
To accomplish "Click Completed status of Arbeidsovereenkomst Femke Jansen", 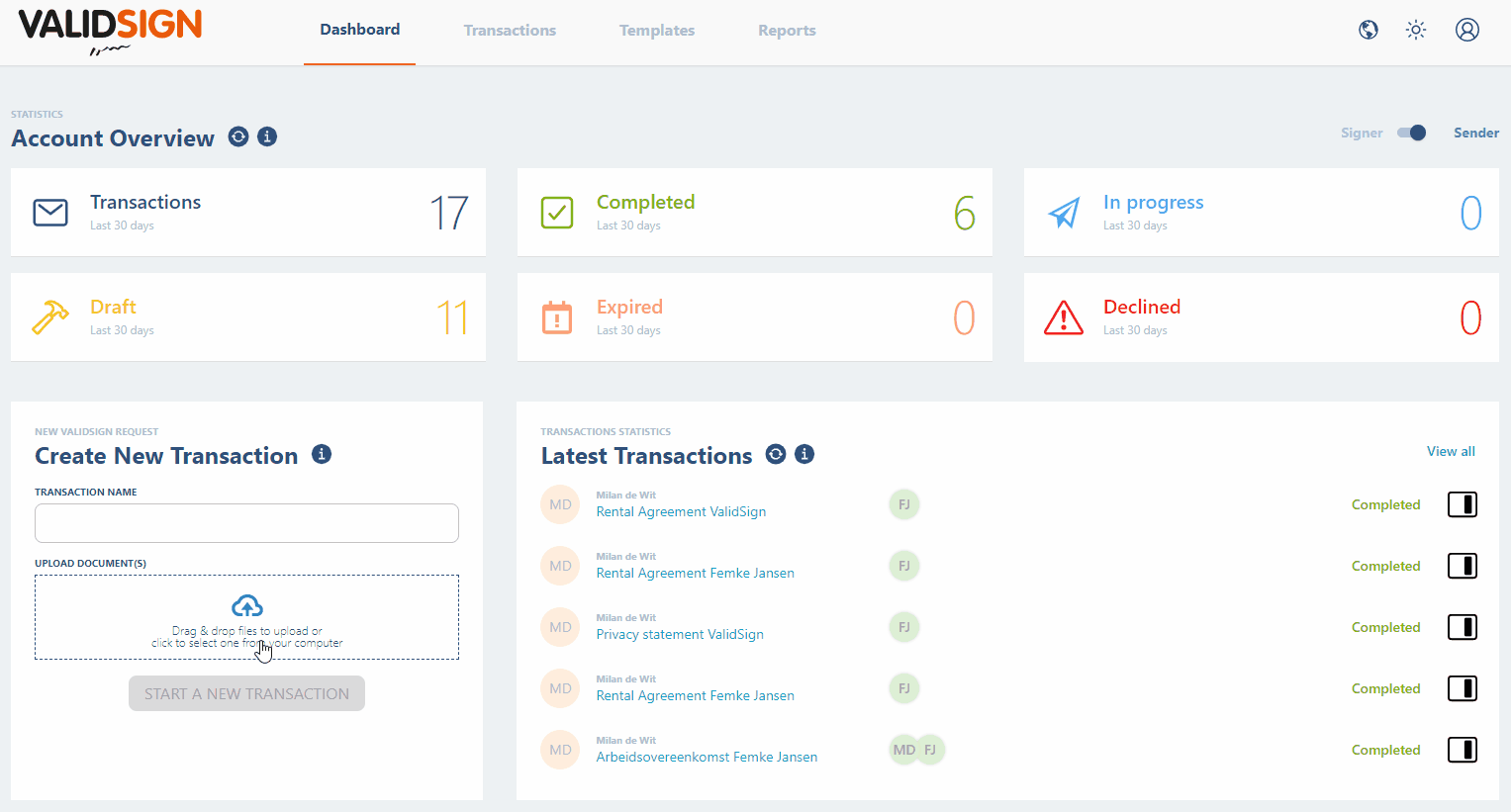I will 1385,750.
